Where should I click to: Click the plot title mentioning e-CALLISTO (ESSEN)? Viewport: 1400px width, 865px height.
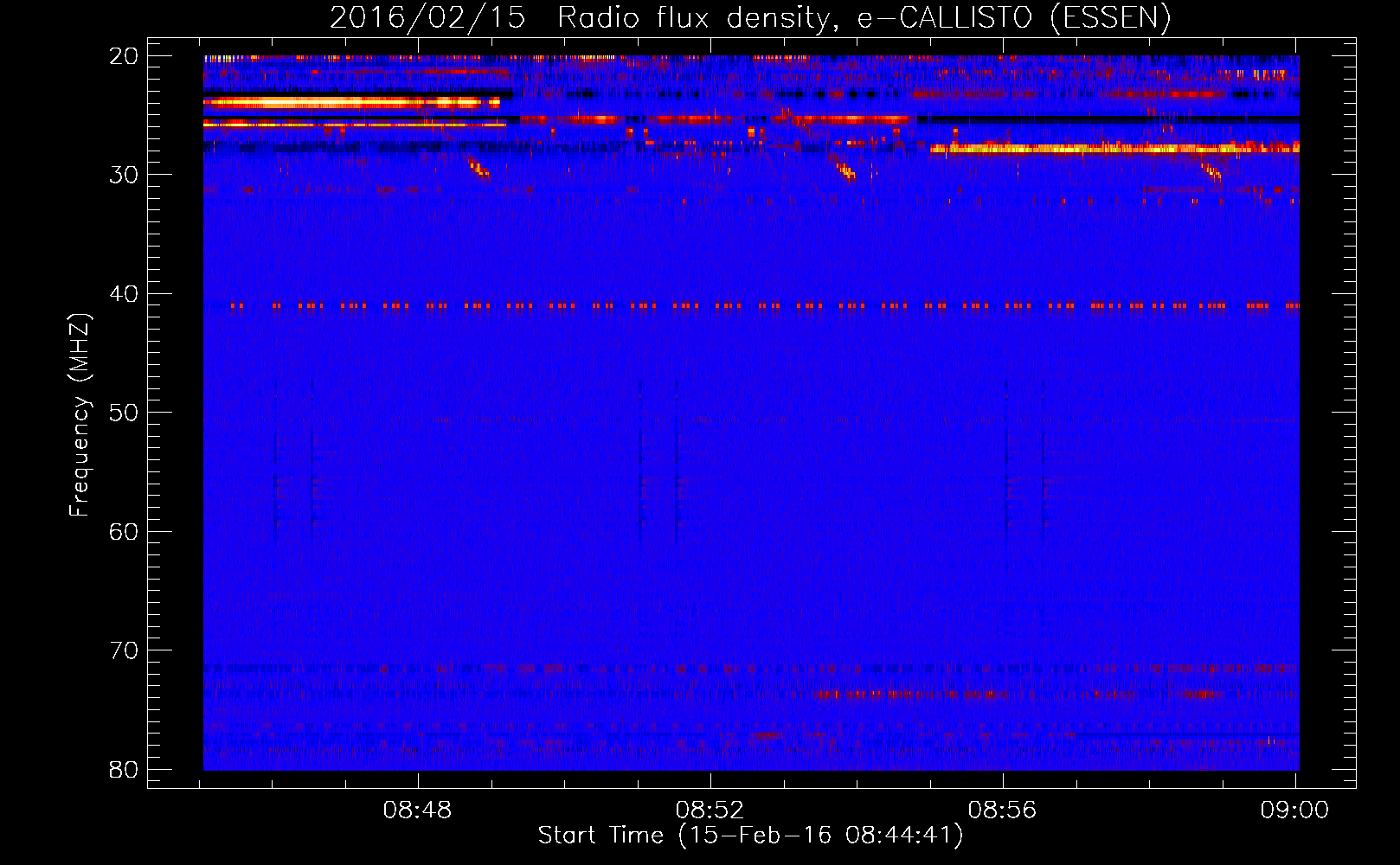750,18
